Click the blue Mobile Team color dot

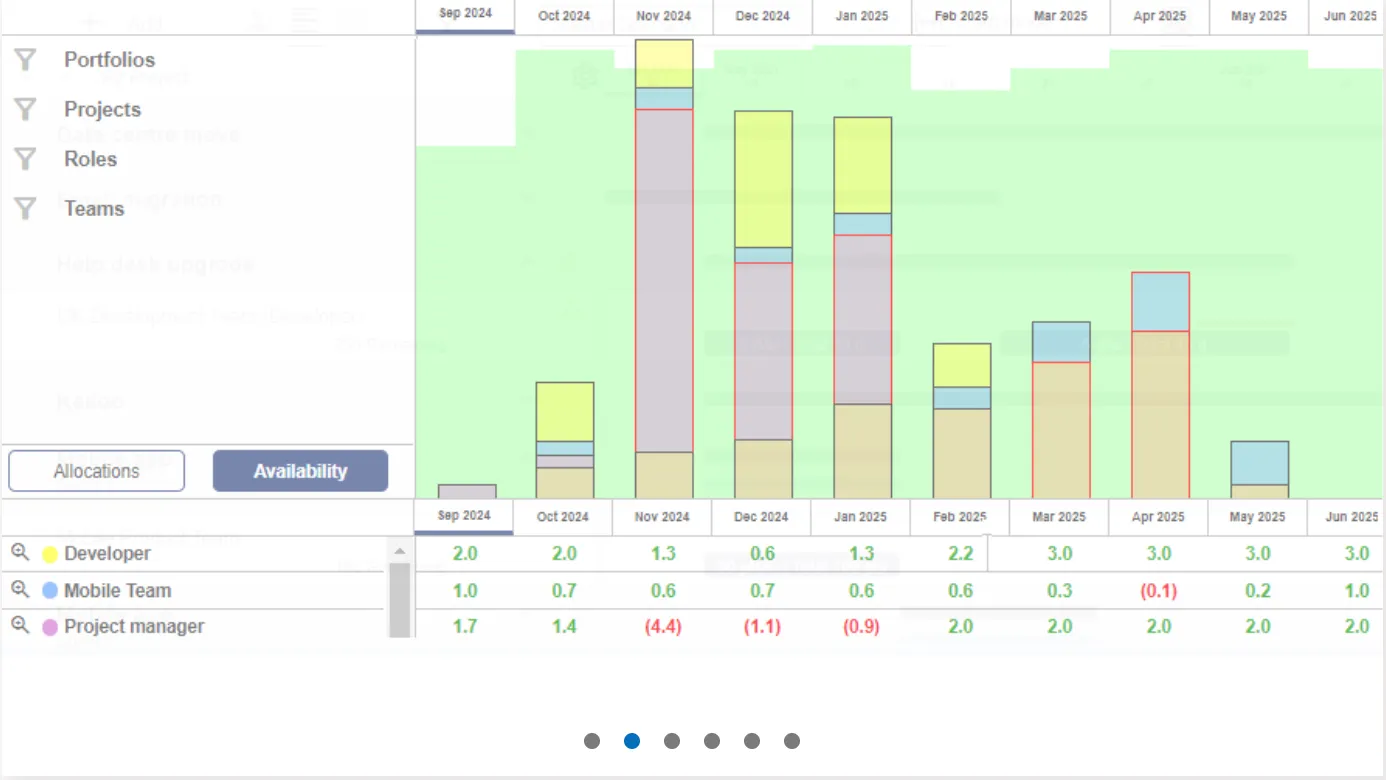tap(50, 591)
